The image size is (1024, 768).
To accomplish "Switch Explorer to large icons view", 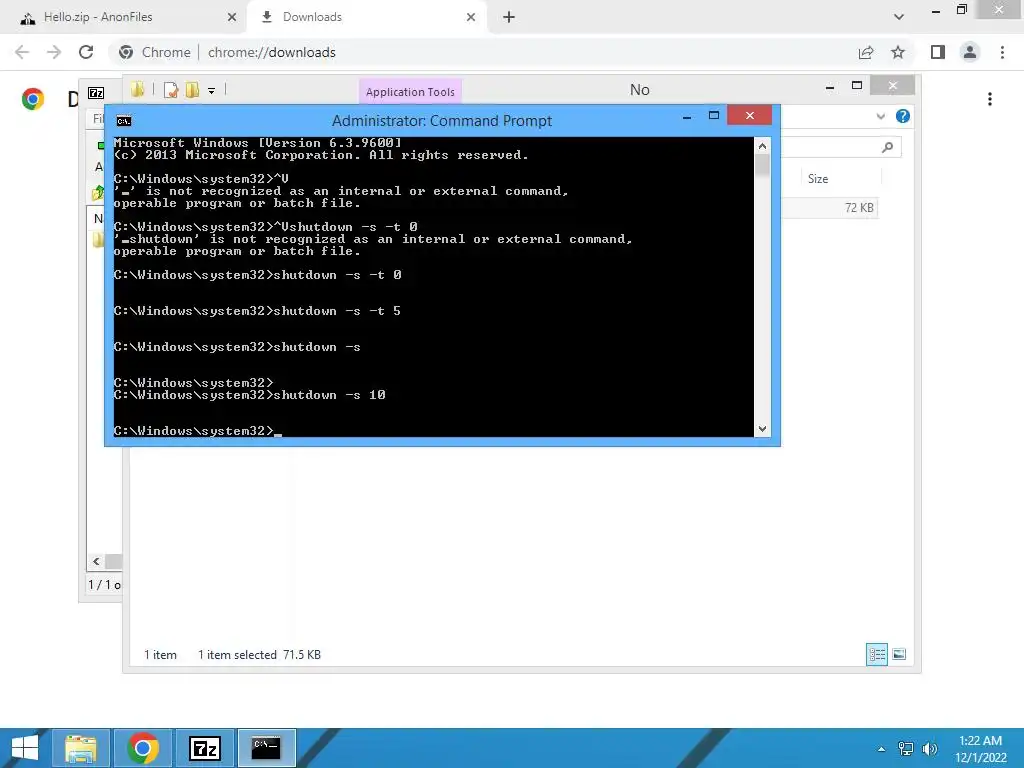I will [899, 654].
